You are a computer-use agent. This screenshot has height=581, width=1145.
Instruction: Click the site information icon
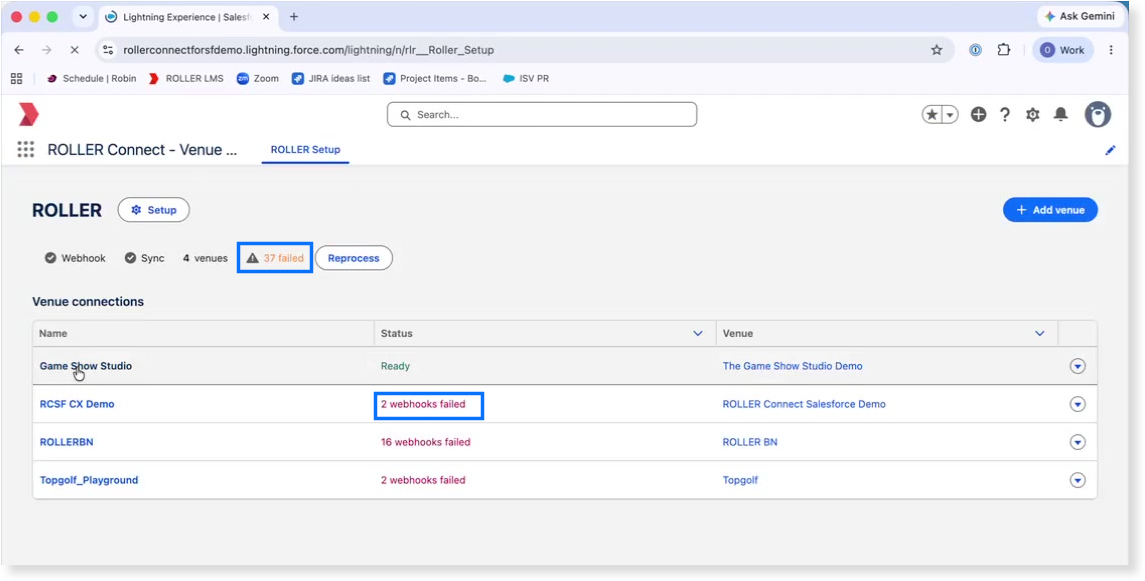point(108,50)
